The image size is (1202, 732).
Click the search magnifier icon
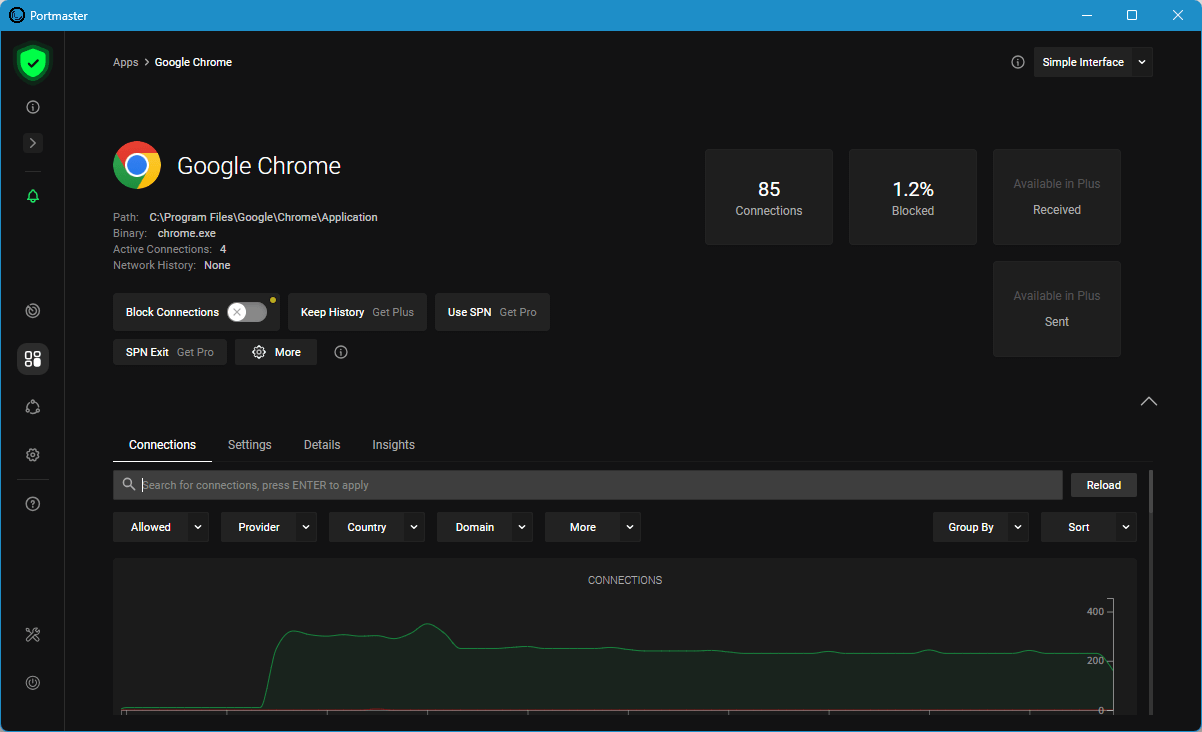[128, 484]
